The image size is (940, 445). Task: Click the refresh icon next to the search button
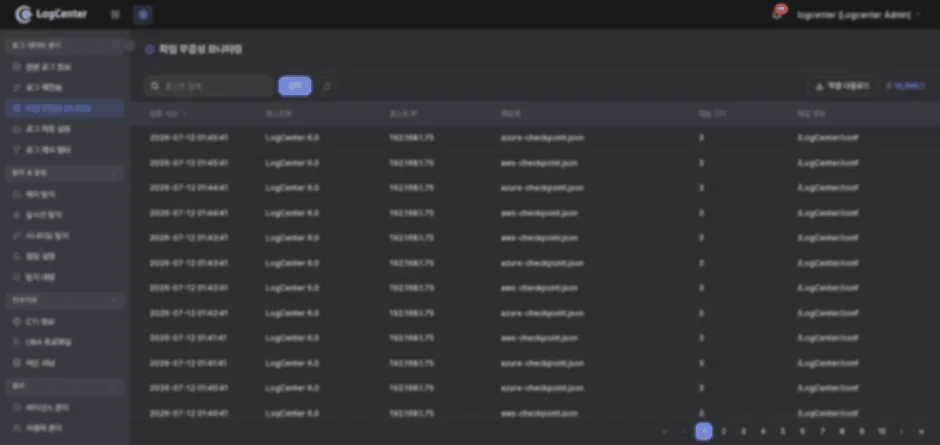pyautogui.click(x=327, y=86)
